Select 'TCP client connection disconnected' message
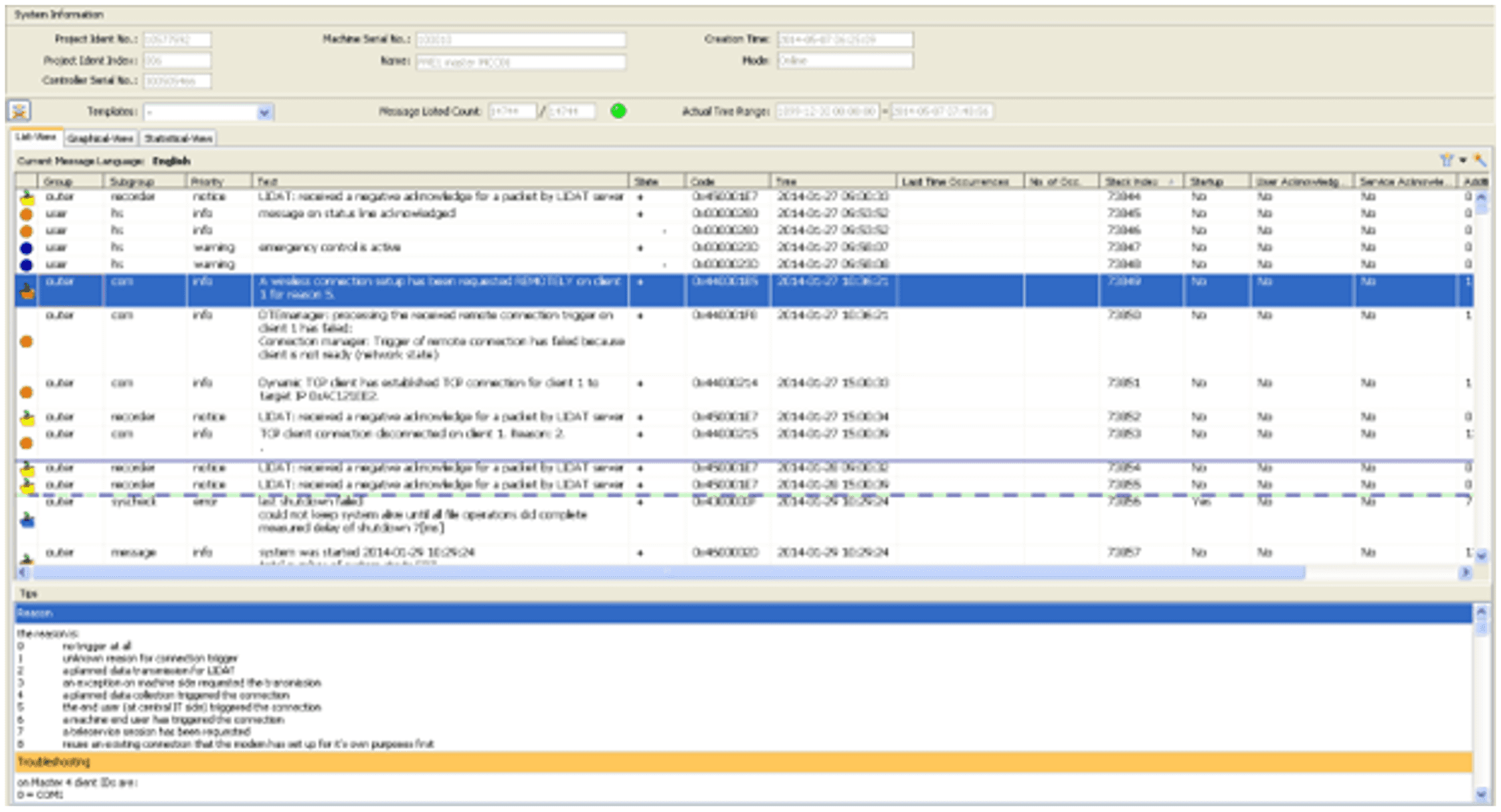The height and width of the screenshot is (812, 1501). pos(412,434)
